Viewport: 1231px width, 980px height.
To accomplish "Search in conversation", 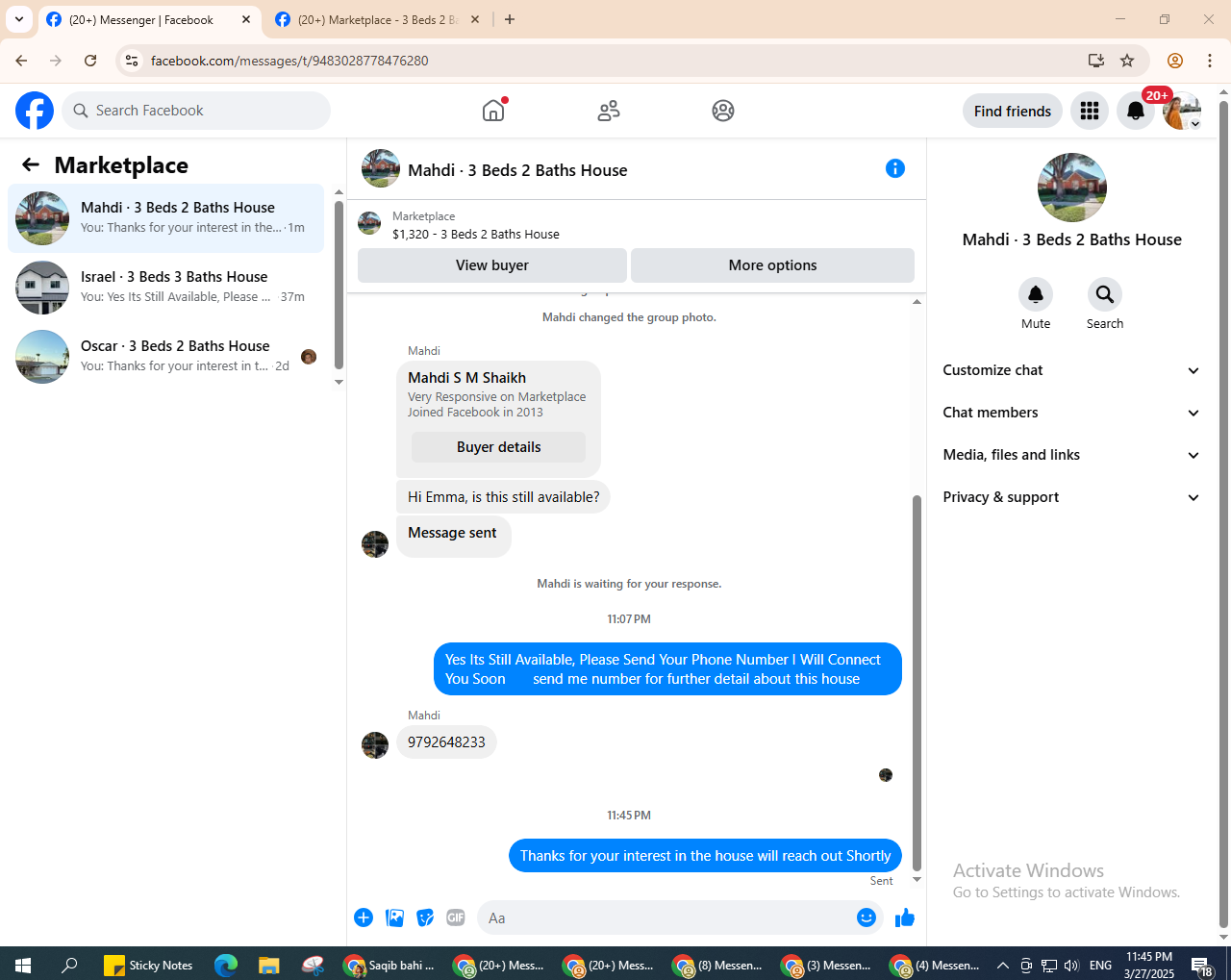I will [x=1105, y=294].
